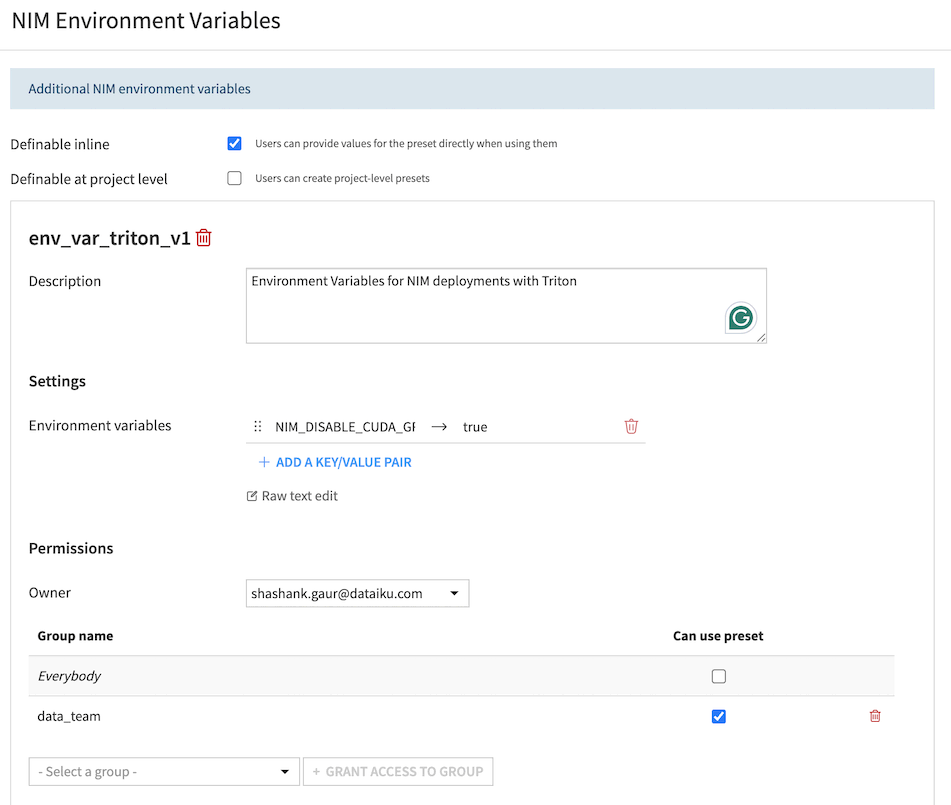Disable 'Definable inline' checkbox
The width and height of the screenshot is (951, 805).
(x=234, y=143)
